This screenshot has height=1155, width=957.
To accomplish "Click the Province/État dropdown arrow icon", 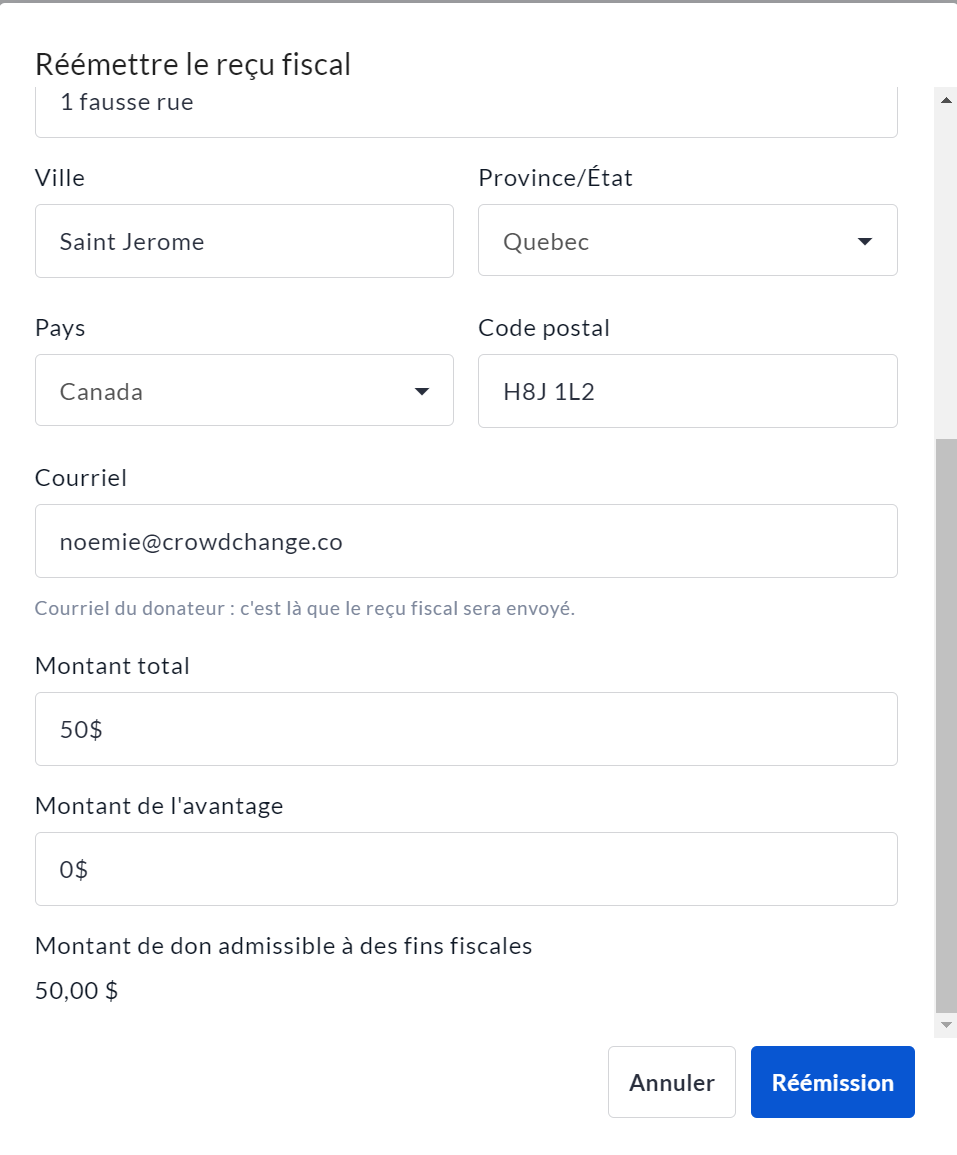I will click(x=865, y=242).
